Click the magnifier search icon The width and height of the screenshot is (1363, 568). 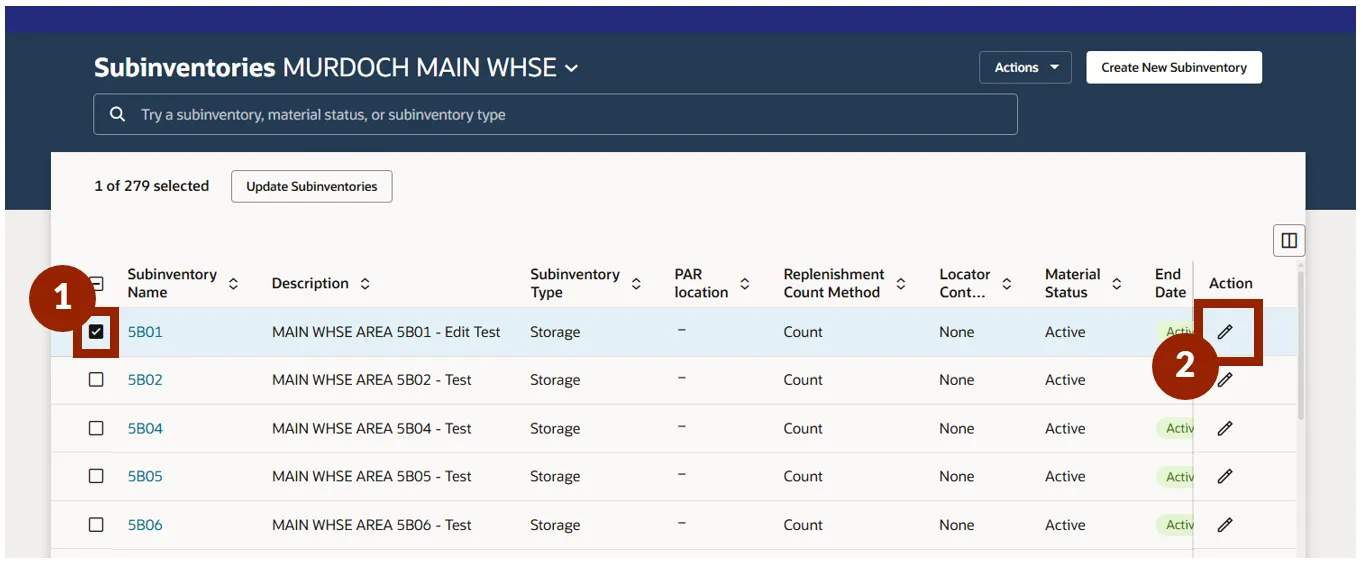click(x=118, y=115)
